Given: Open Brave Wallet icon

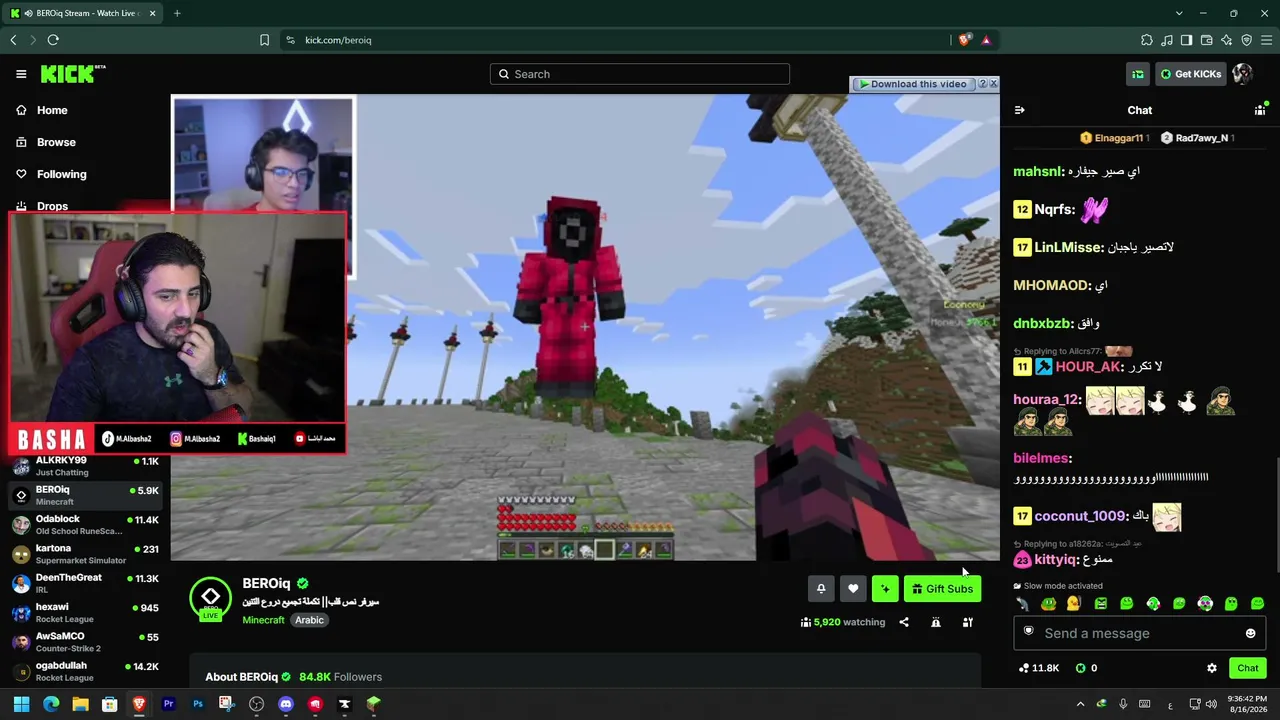Looking at the screenshot, I should (x=1206, y=40).
